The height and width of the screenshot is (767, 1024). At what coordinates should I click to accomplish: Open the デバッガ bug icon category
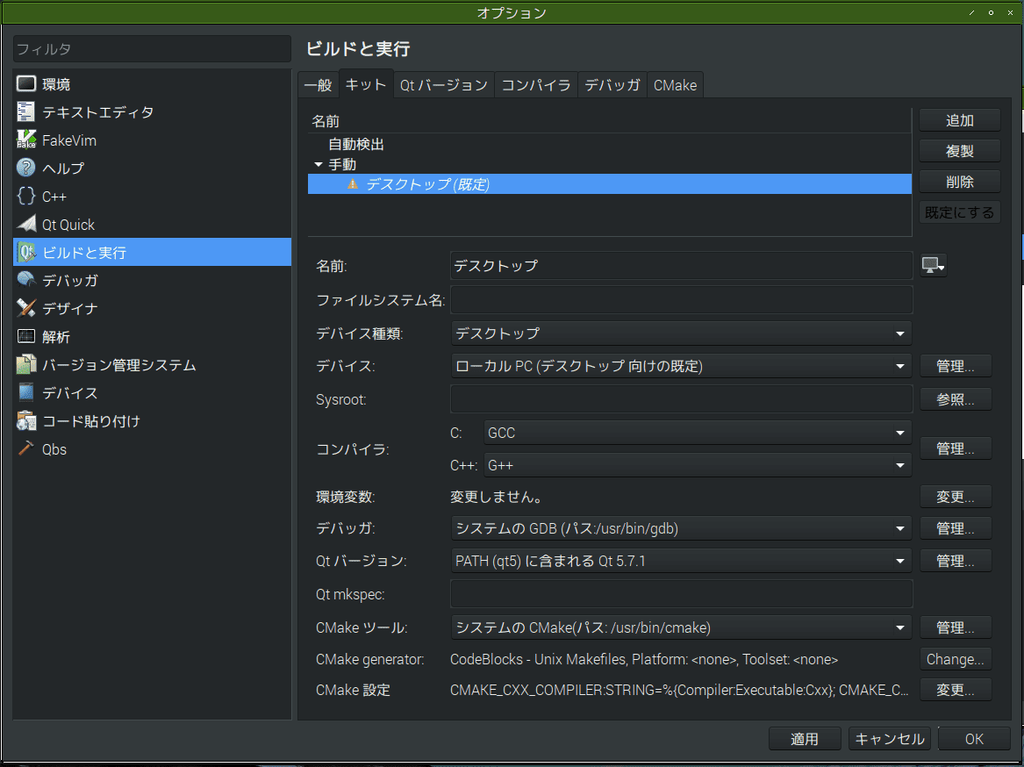[x=26, y=280]
